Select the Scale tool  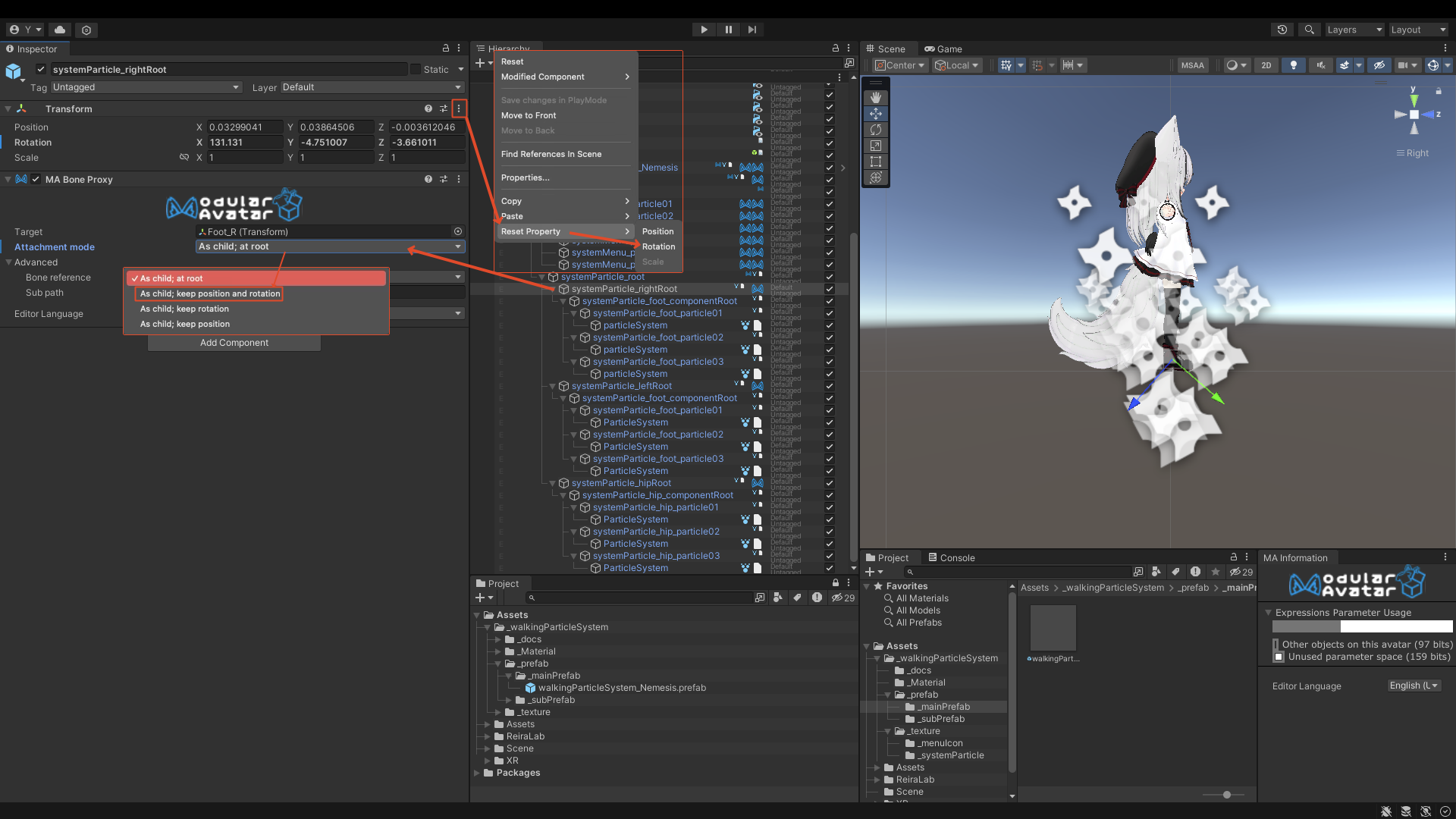pyautogui.click(x=876, y=145)
